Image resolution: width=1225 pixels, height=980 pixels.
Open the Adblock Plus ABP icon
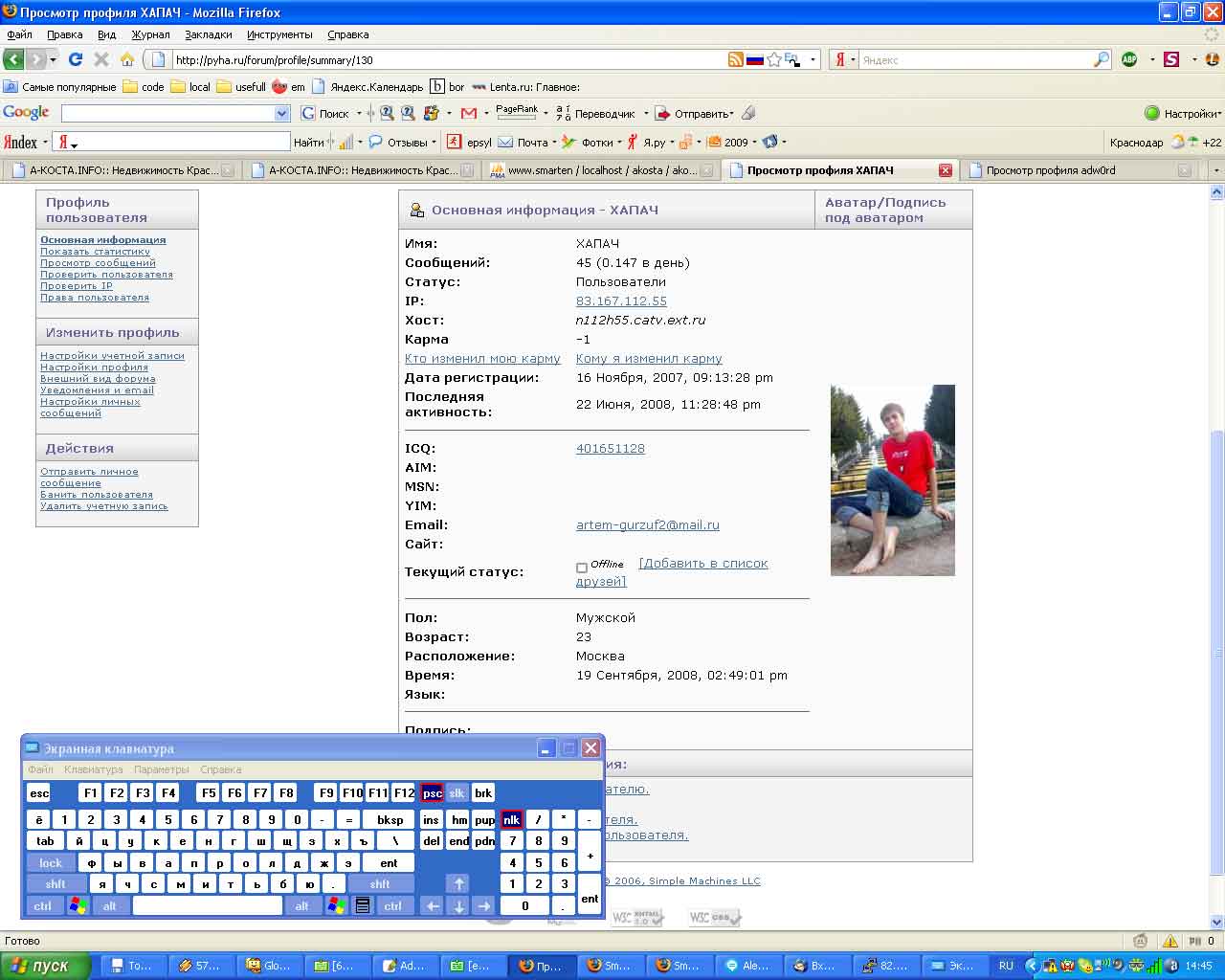click(x=1129, y=59)
